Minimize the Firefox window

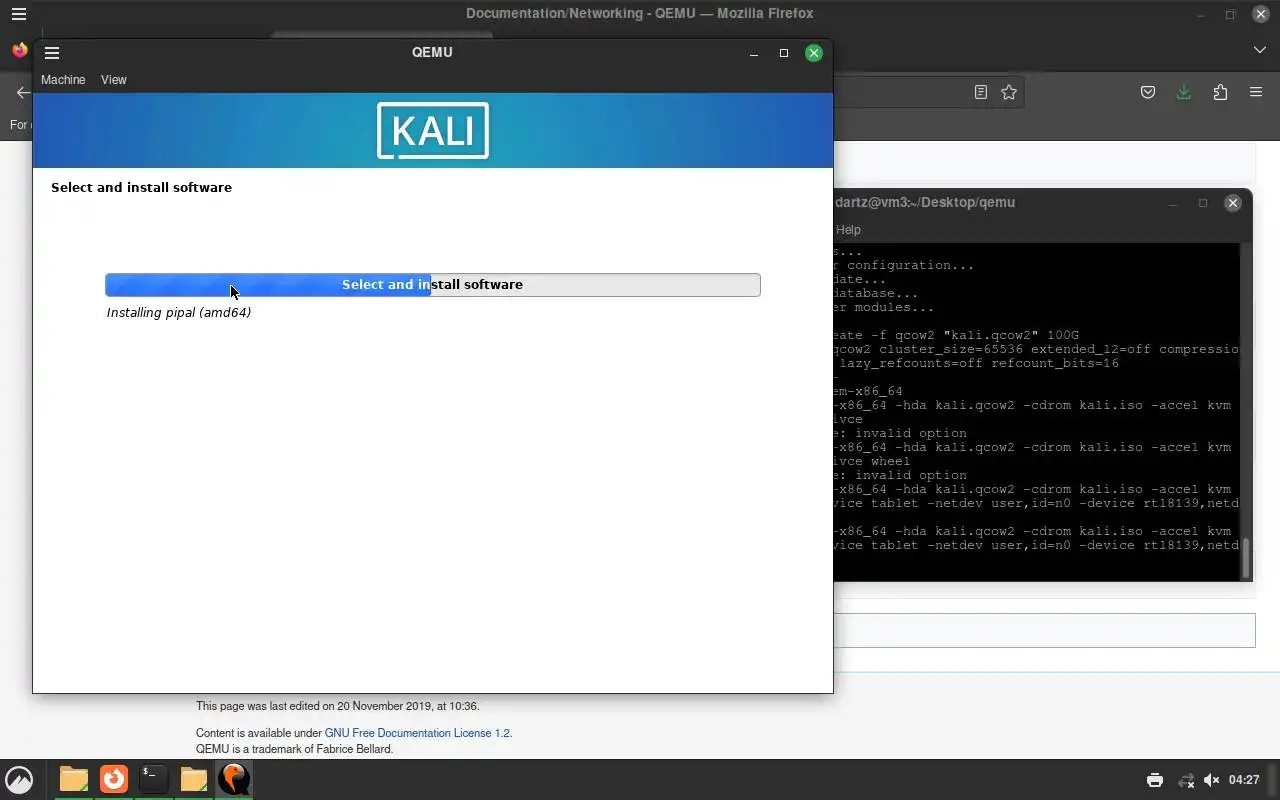point(1201,14)
